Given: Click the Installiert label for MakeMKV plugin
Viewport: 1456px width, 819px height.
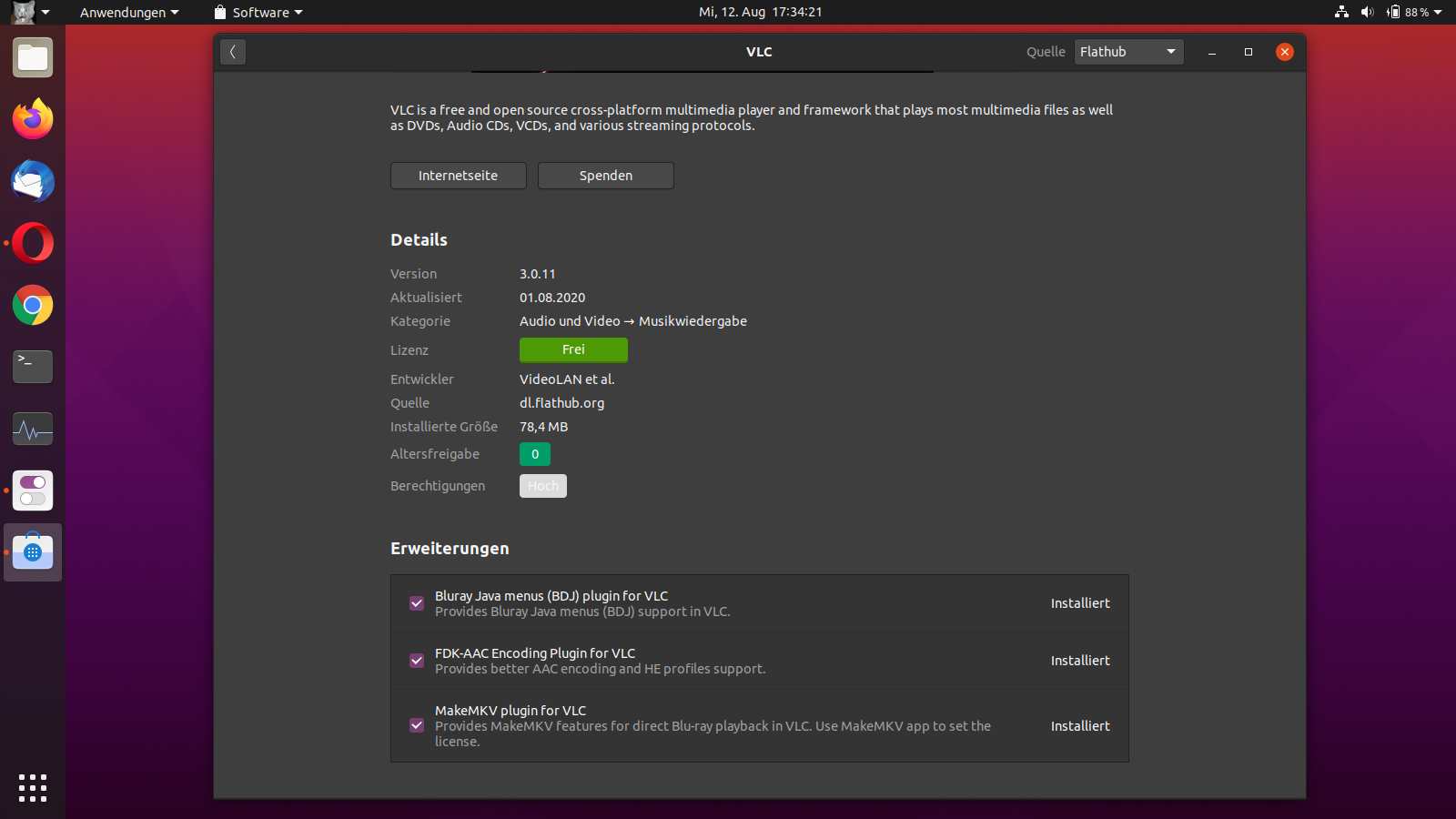Looking at the screenshot, I should click(x=1080, y=726).
